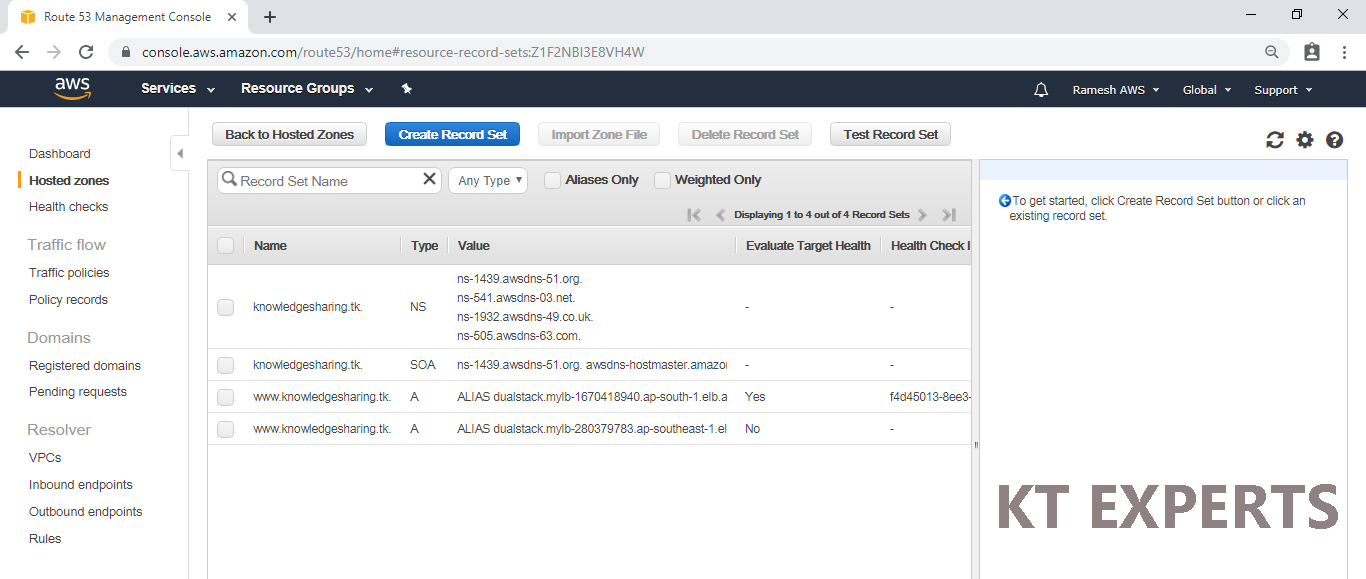Toggle the Aliases Only checkbox
Screen dimensions: 1366x579
coord(552,180)
